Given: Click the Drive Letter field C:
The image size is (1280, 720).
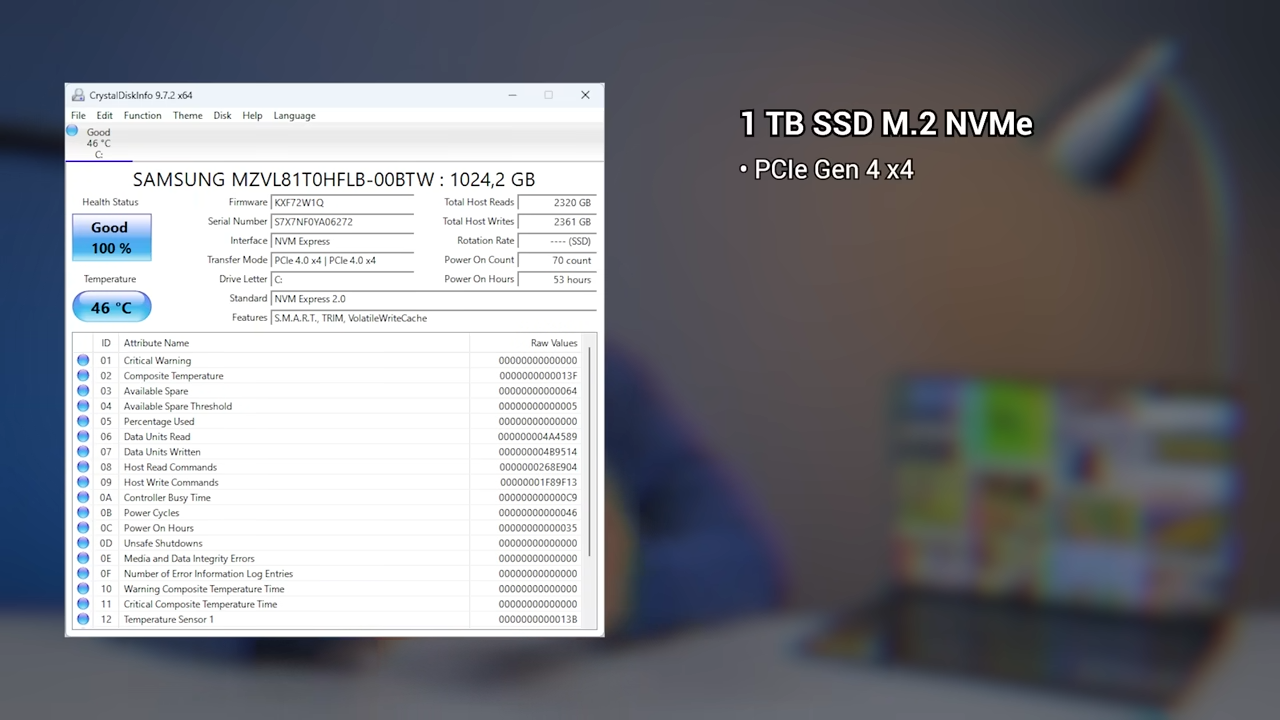Looking at the screenshot, I should pyautogui.click(x=342, y=279).
